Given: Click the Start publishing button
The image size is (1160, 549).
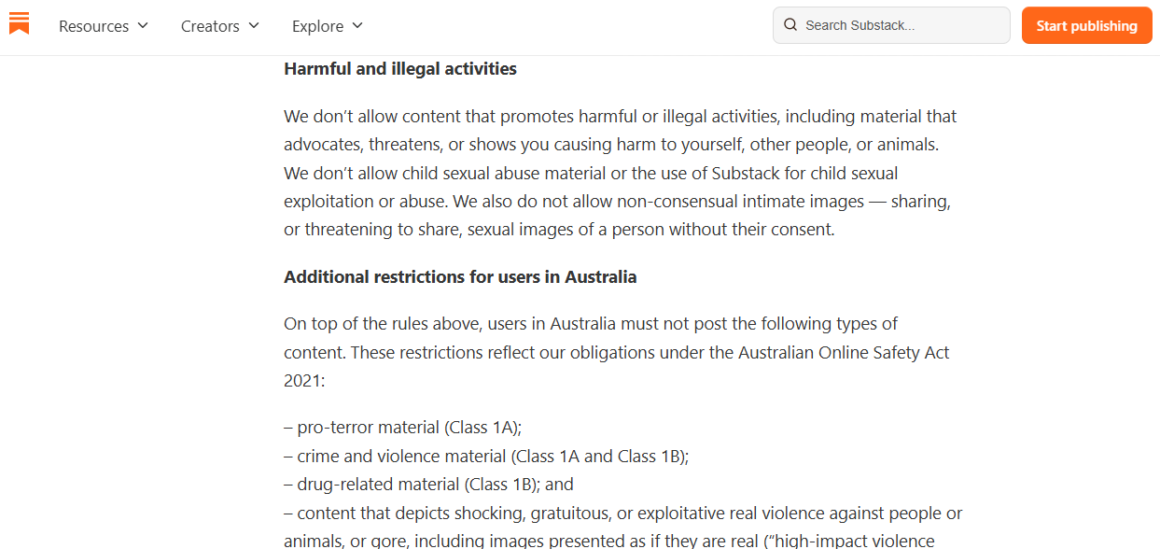Looking at the screenshot, I should (x=1087, y=26).
